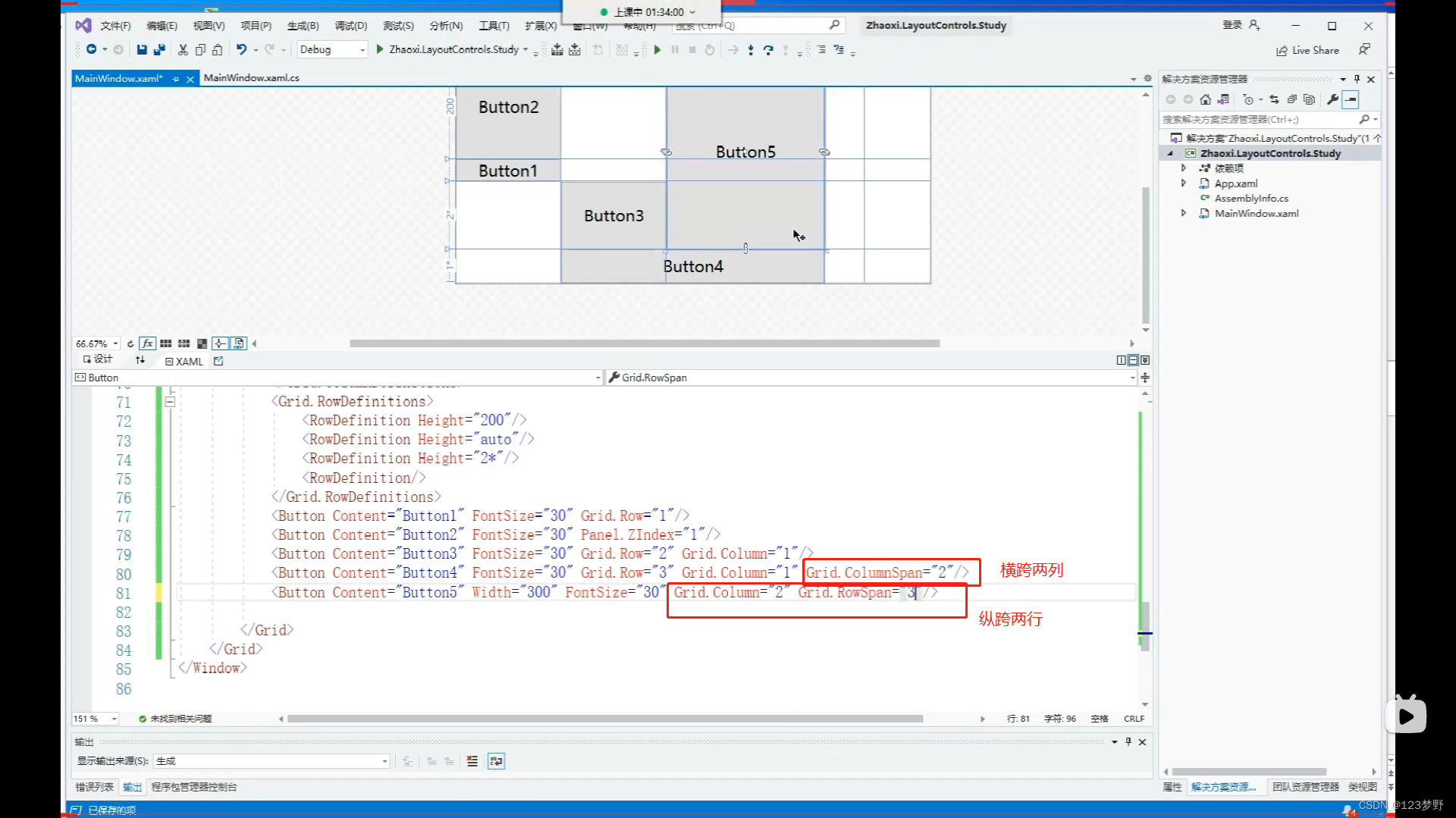Viewport: 1456px width, 818px height.
Task: Open the Live Share button
Action: 1308,50
